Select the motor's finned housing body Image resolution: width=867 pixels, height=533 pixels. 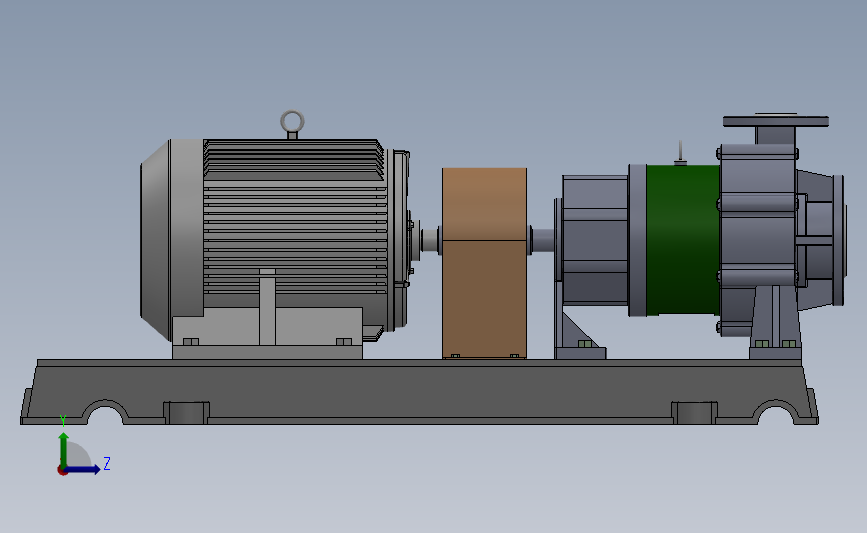coord(294,221)
